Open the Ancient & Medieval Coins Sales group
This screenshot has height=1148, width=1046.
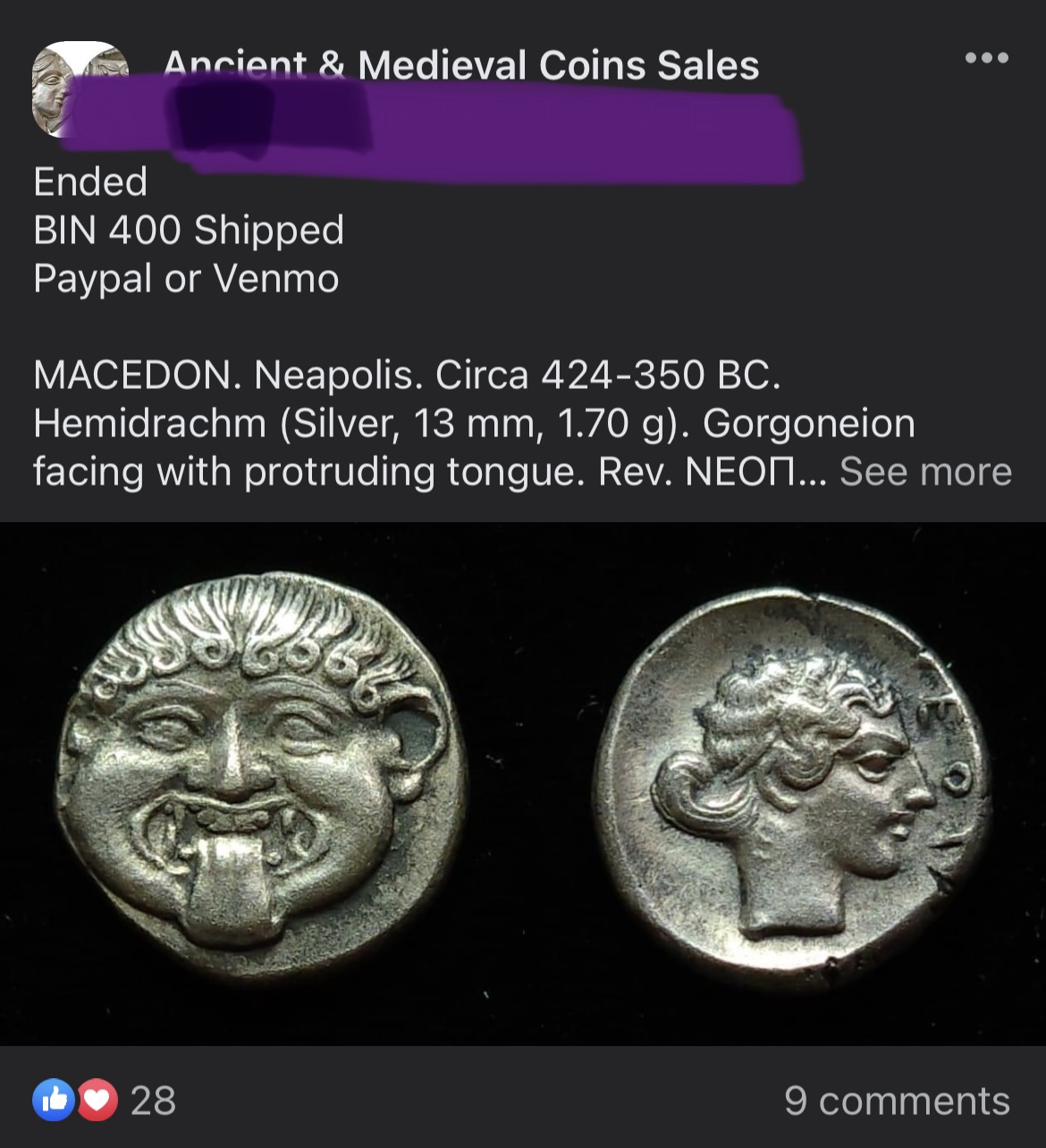461,65
